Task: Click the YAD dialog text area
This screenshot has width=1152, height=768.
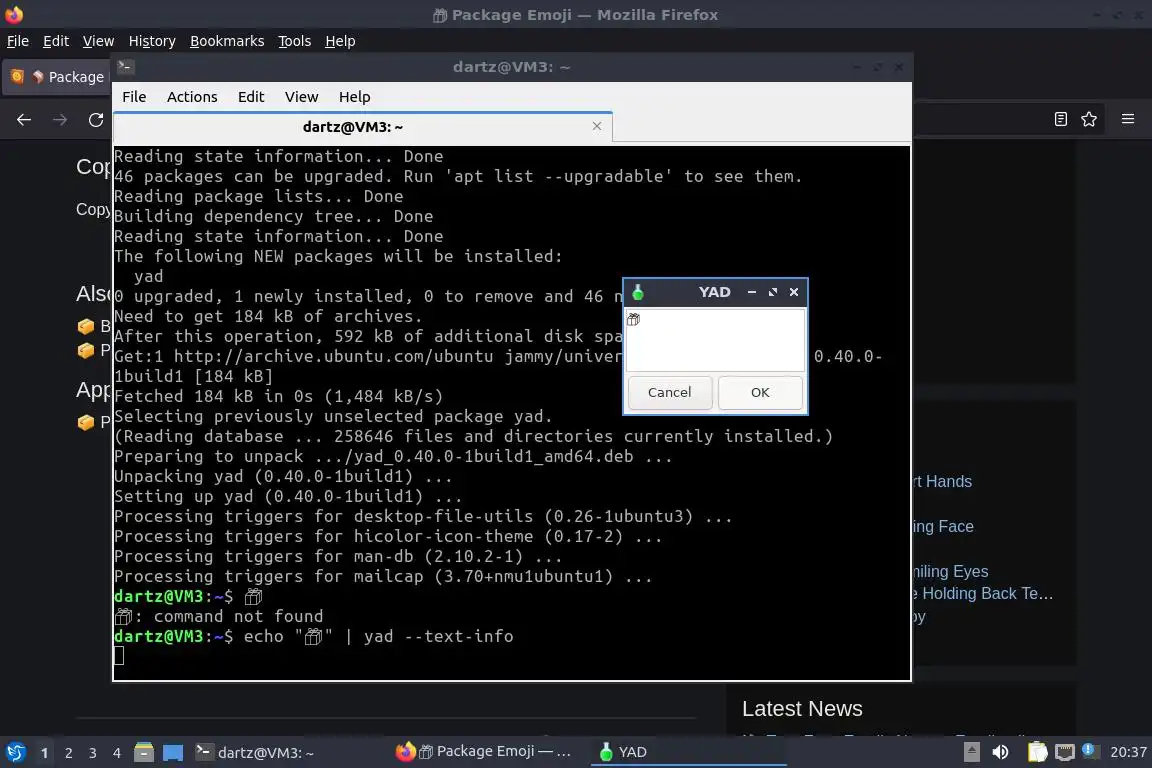Action: point(715,340)
